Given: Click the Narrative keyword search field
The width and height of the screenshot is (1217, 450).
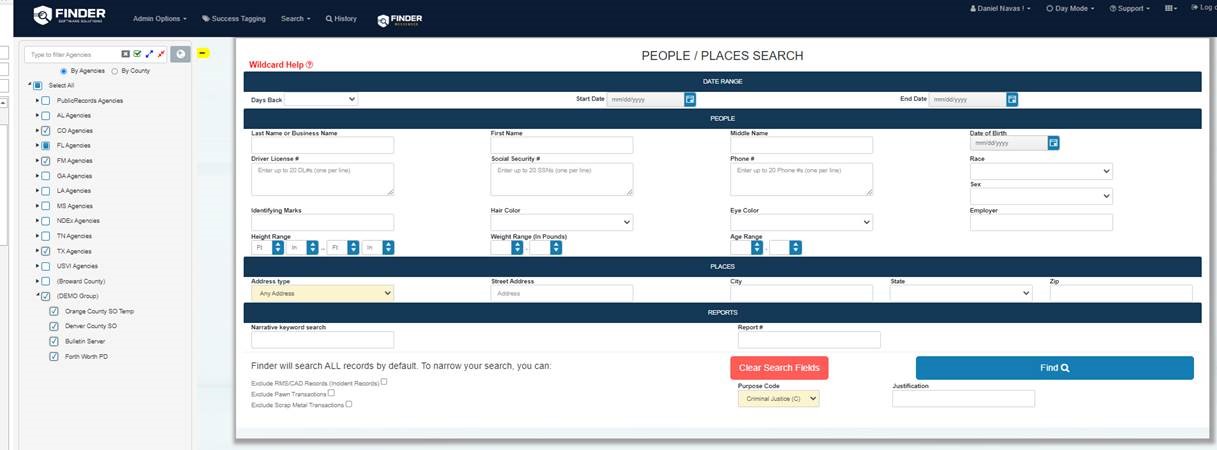Looking at the screenshot, I should pos(322,340).
